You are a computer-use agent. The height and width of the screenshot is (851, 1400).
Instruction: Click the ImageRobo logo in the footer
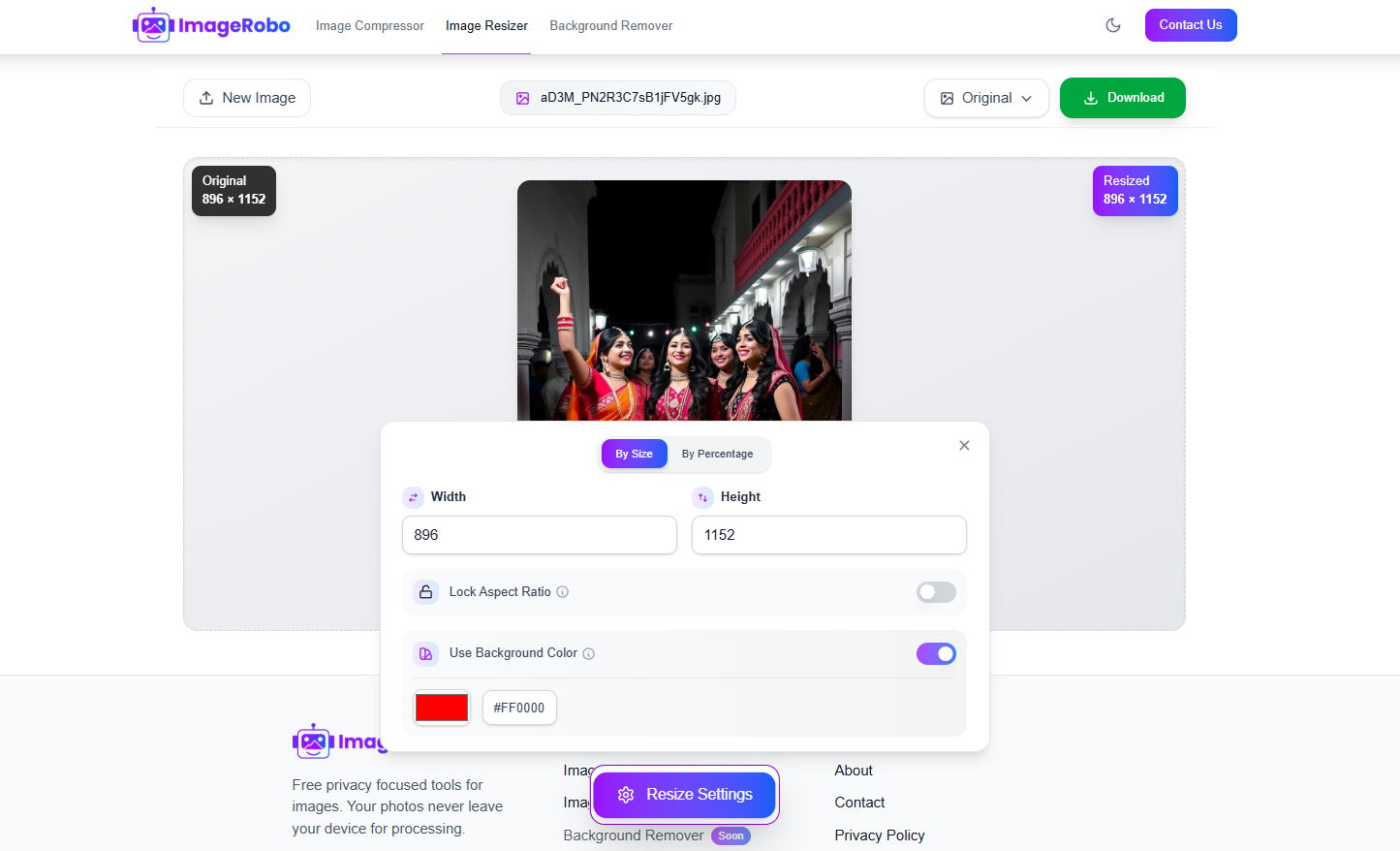pyautogui.click(x=340, y=742)
